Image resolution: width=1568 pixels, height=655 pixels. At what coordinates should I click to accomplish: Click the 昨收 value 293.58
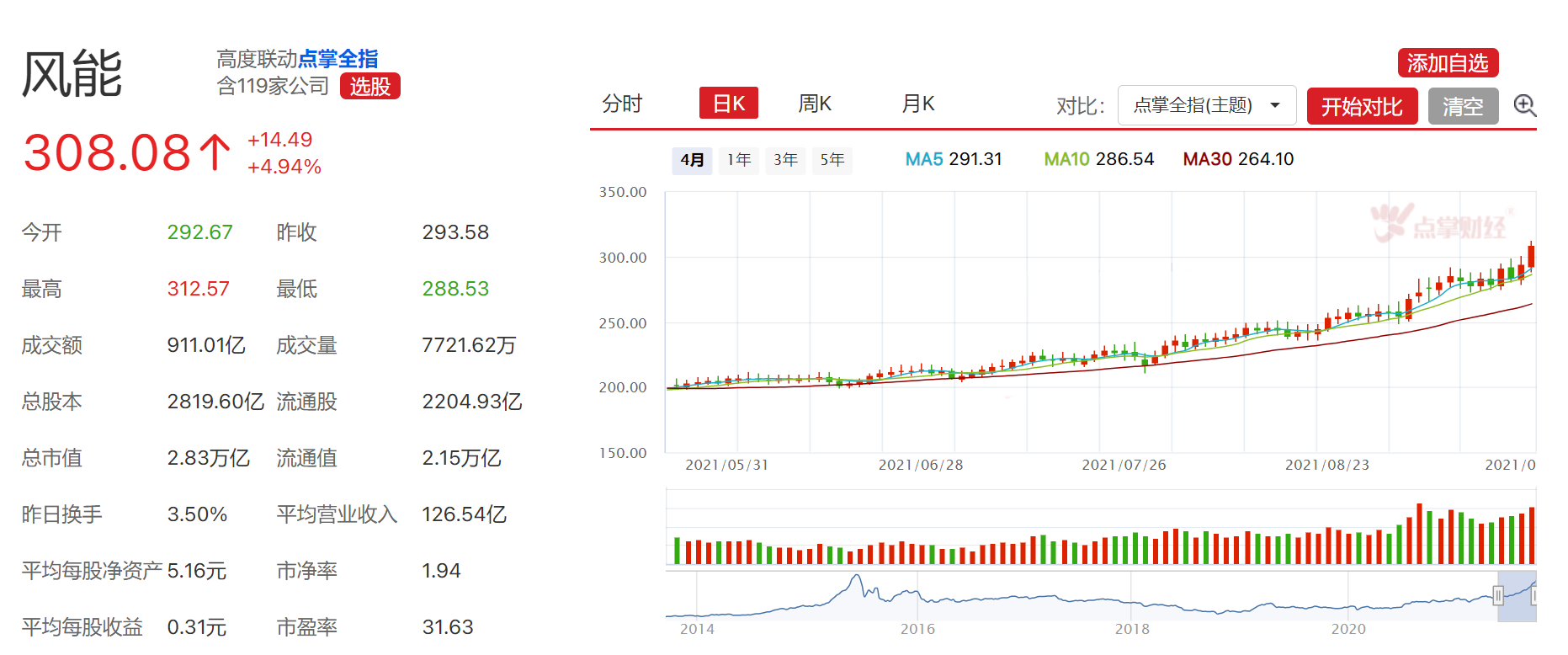click(455, 232)
